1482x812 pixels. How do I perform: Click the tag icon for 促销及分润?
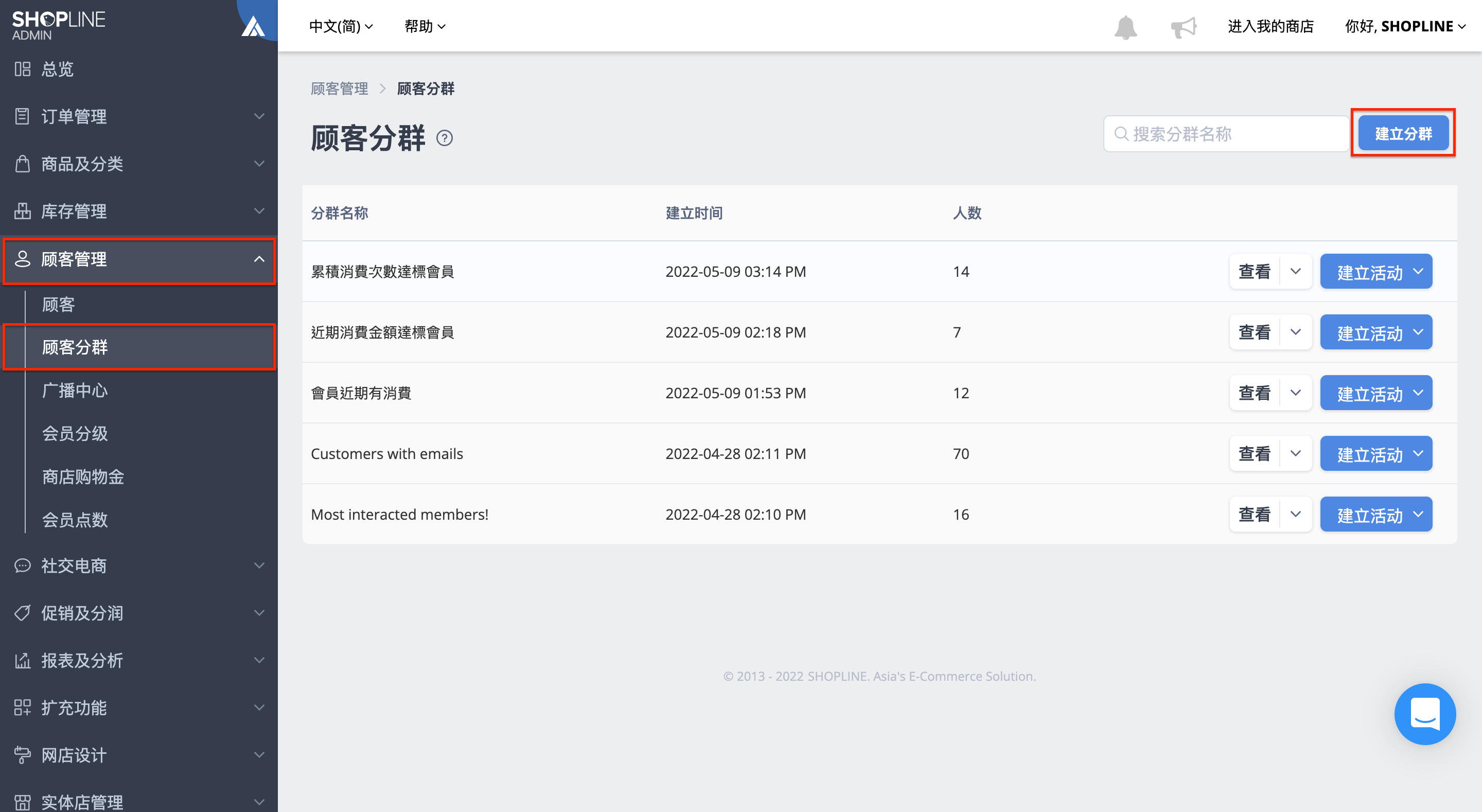pos(23,613)
